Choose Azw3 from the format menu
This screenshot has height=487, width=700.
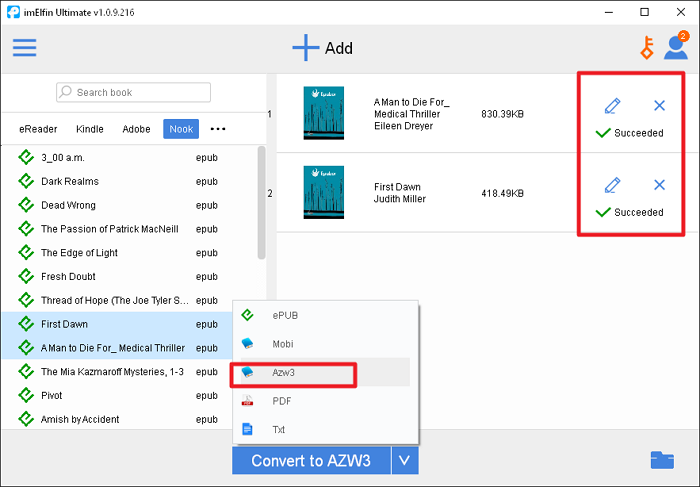[325, 372]
